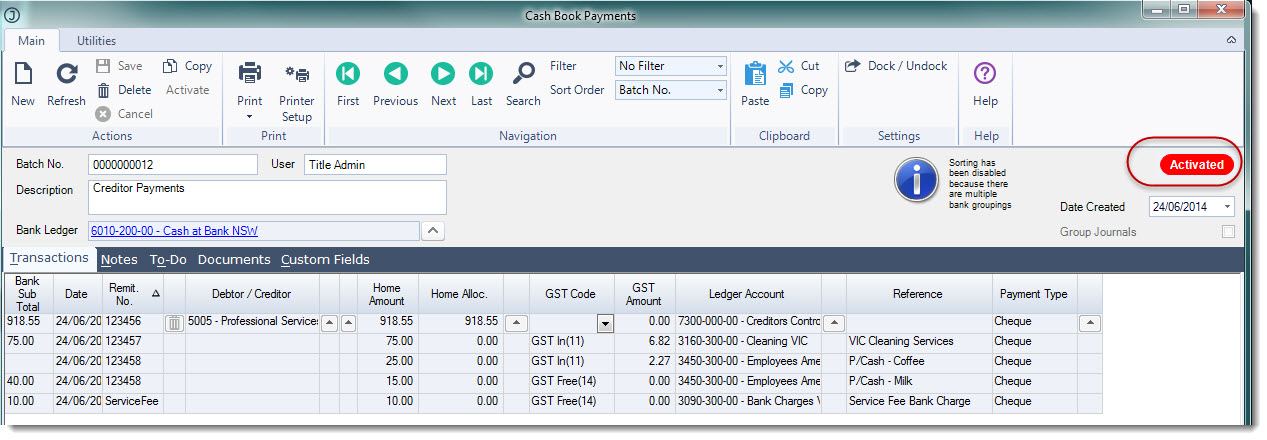Screen dimensions: 1267x440
Task: Open the Date Created date picker
Action: tap(1227, 207)
